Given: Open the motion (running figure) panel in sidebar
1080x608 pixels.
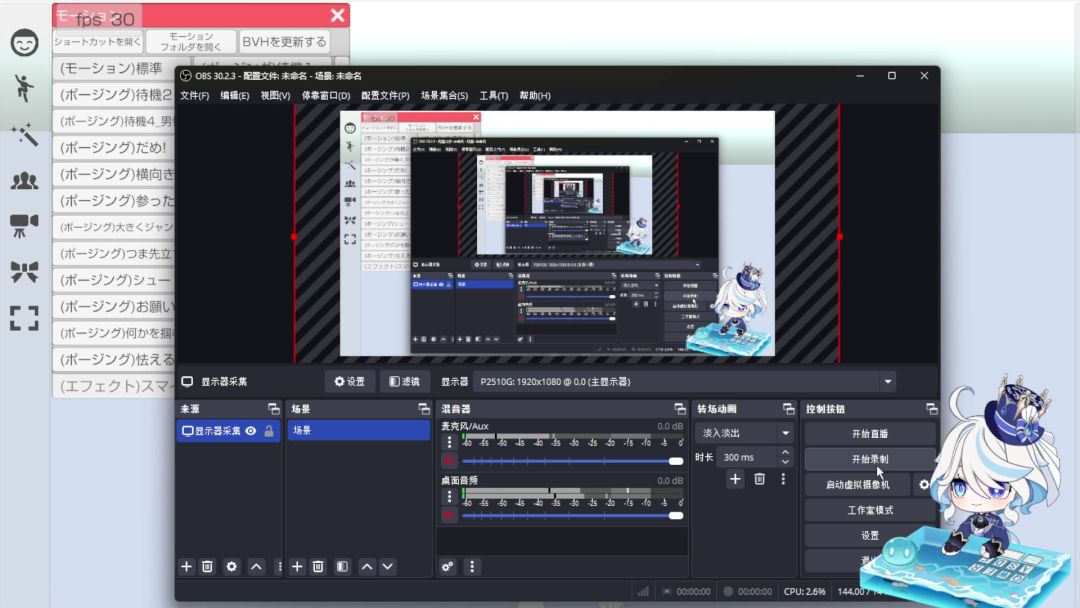Looking at the screenshot, I should [24, 88].
